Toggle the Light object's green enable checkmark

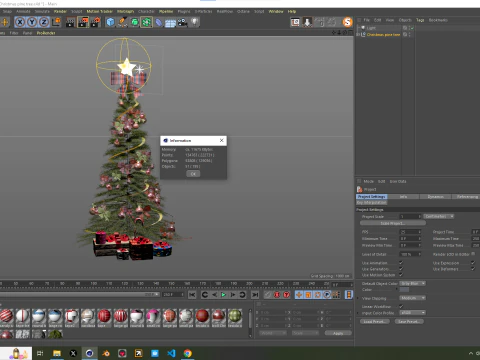click(412, 28)
